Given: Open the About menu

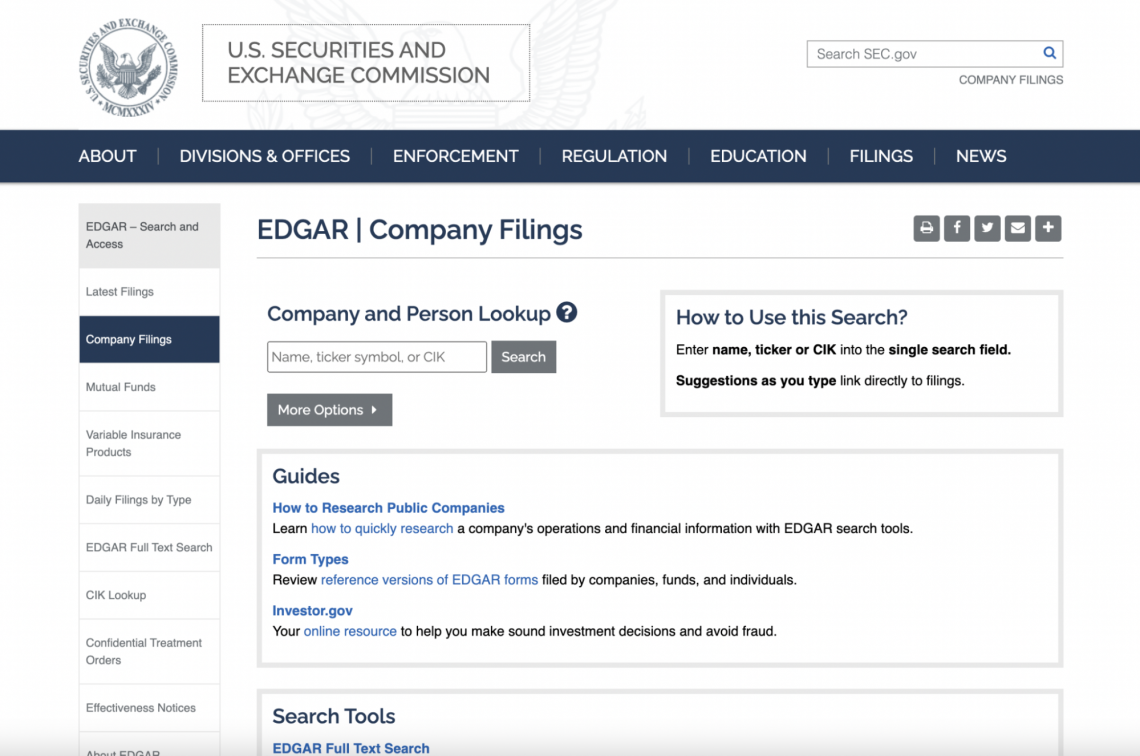Looking at the screenshot, I should [x=108, y=156].
